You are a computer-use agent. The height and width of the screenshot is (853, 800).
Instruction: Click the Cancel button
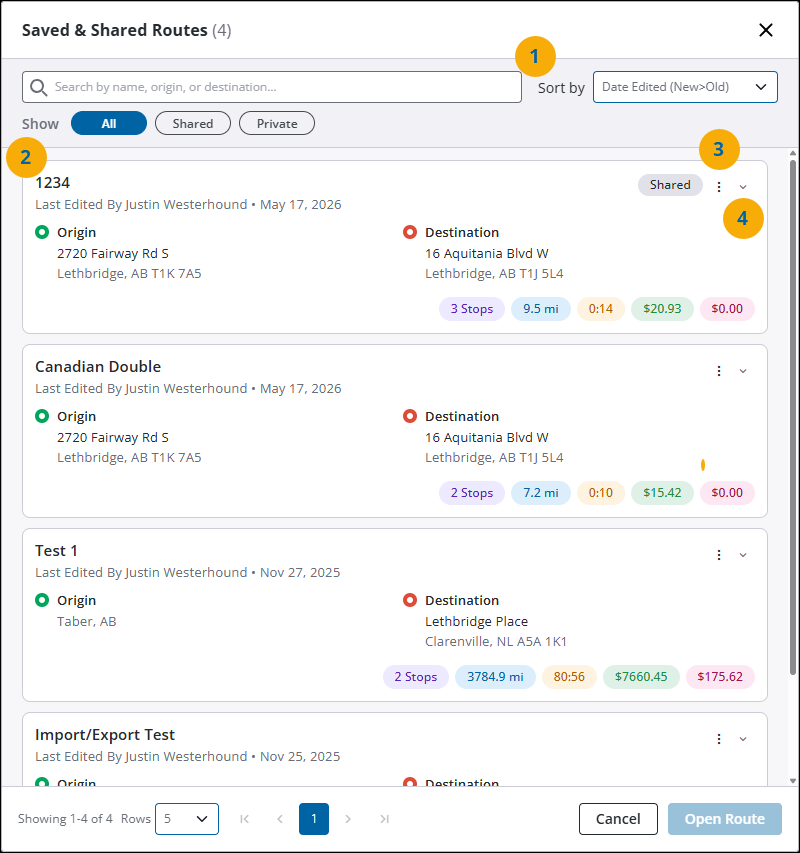pos(618,819)
